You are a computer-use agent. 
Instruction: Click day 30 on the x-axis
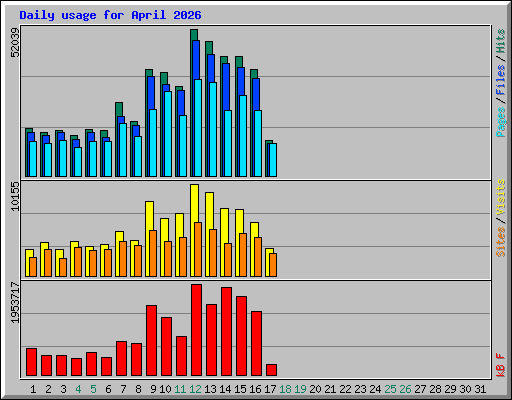click(465, 389)
